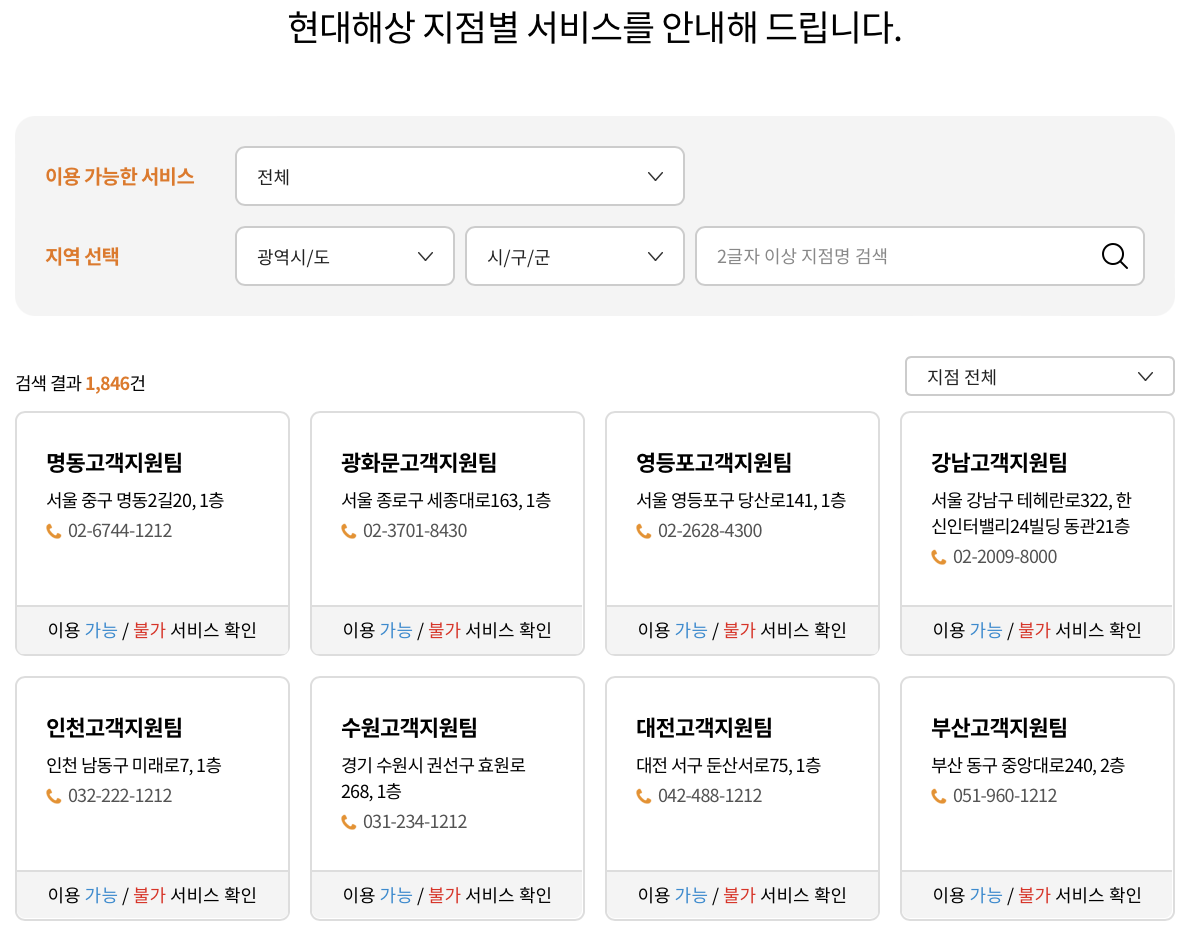Viewport: 1196px width, 946px height.
Task: Click address 서울 영등포구 당산로141, 1층
Action: (741, 500)
